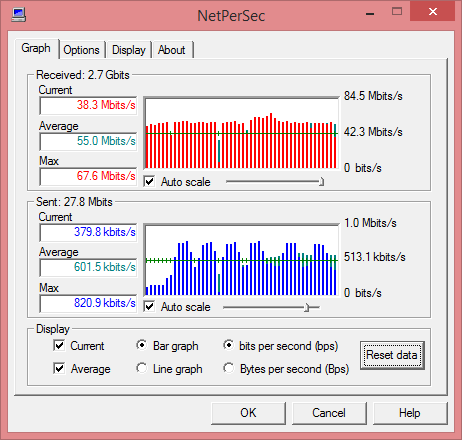
Task: Open the About tab
Action: pos(172,50)
